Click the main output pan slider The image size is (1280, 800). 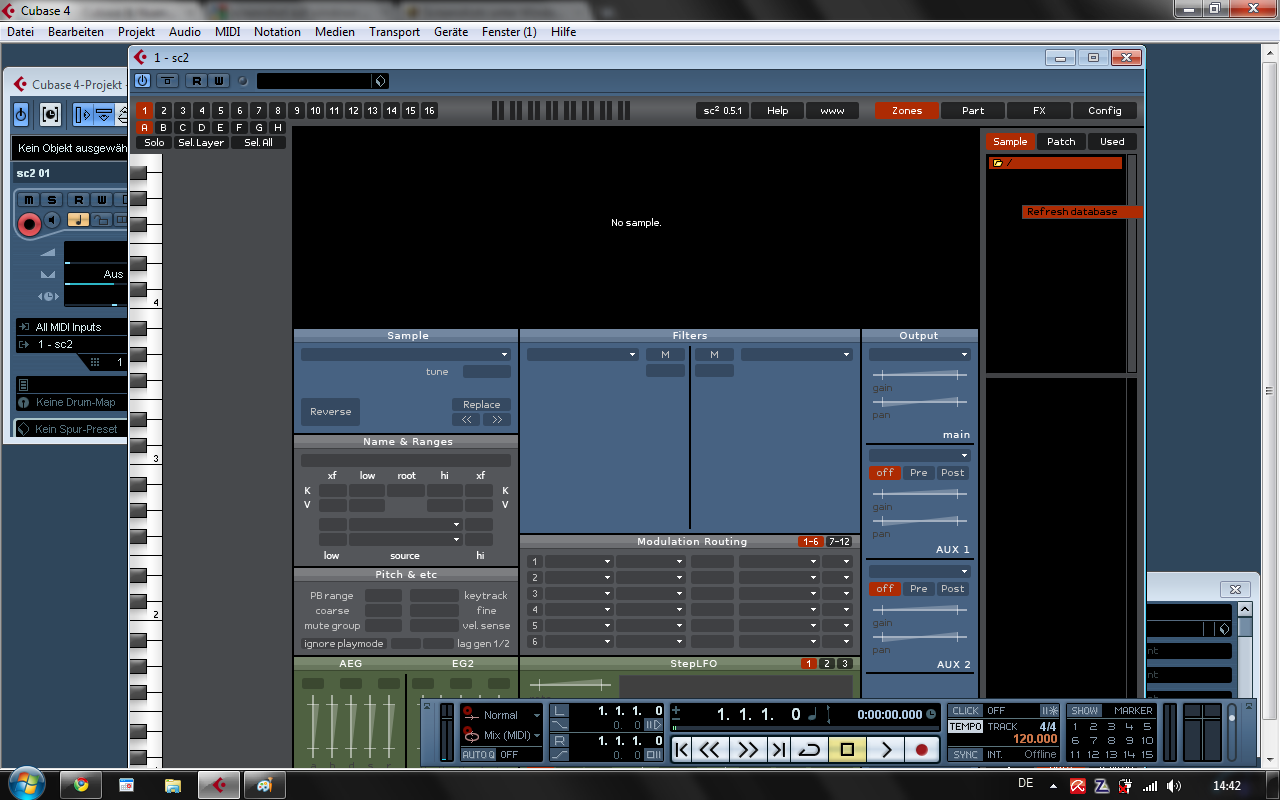pos(919,401)
